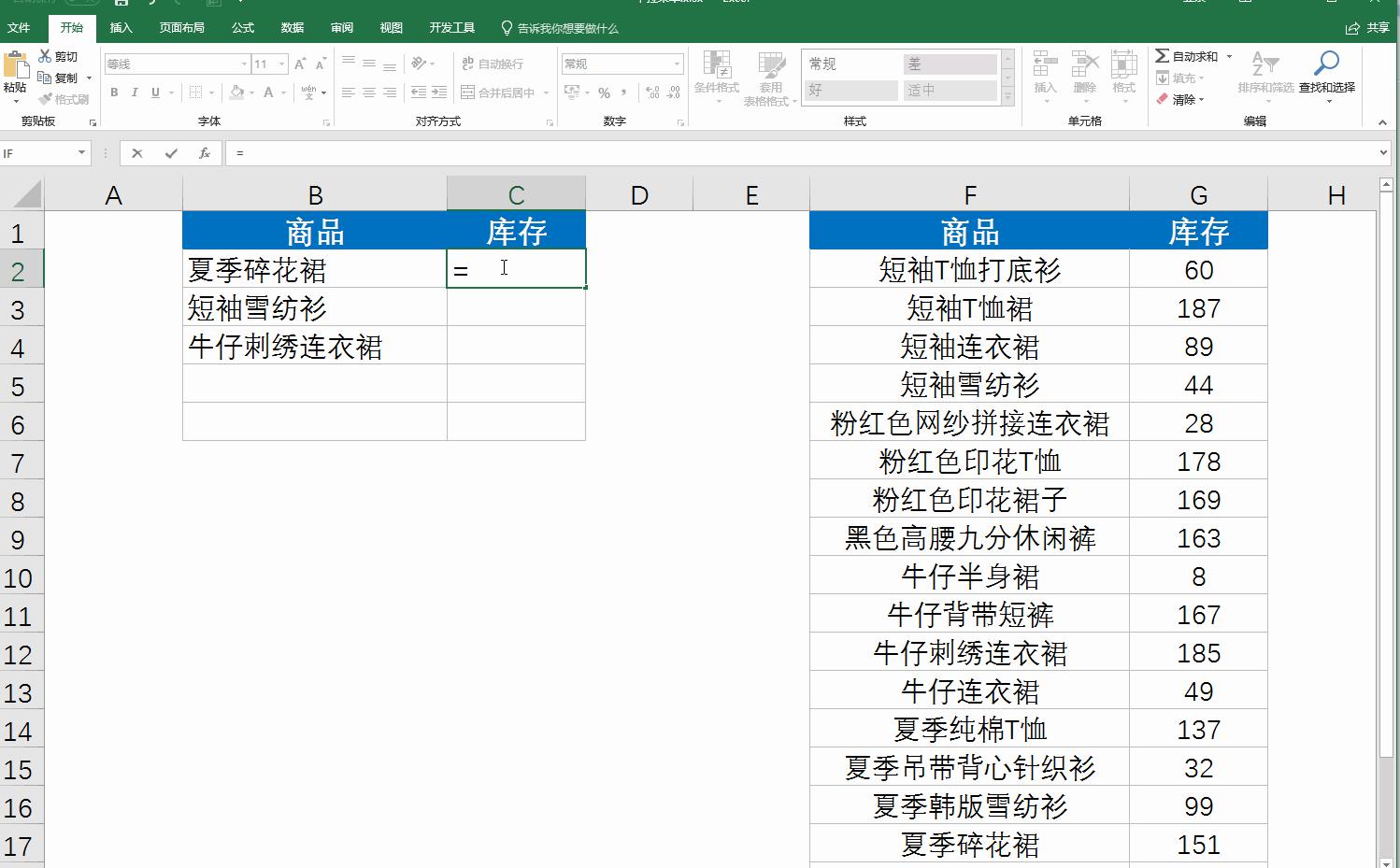Toggle italic formatting
This screenshot has height=868, width=1400.
tap(135, 92)
